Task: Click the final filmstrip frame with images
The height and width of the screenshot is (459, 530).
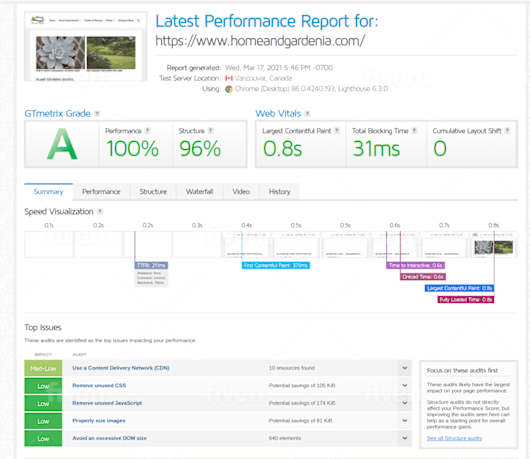Action: pyautogui.click(x=493, y=245)
